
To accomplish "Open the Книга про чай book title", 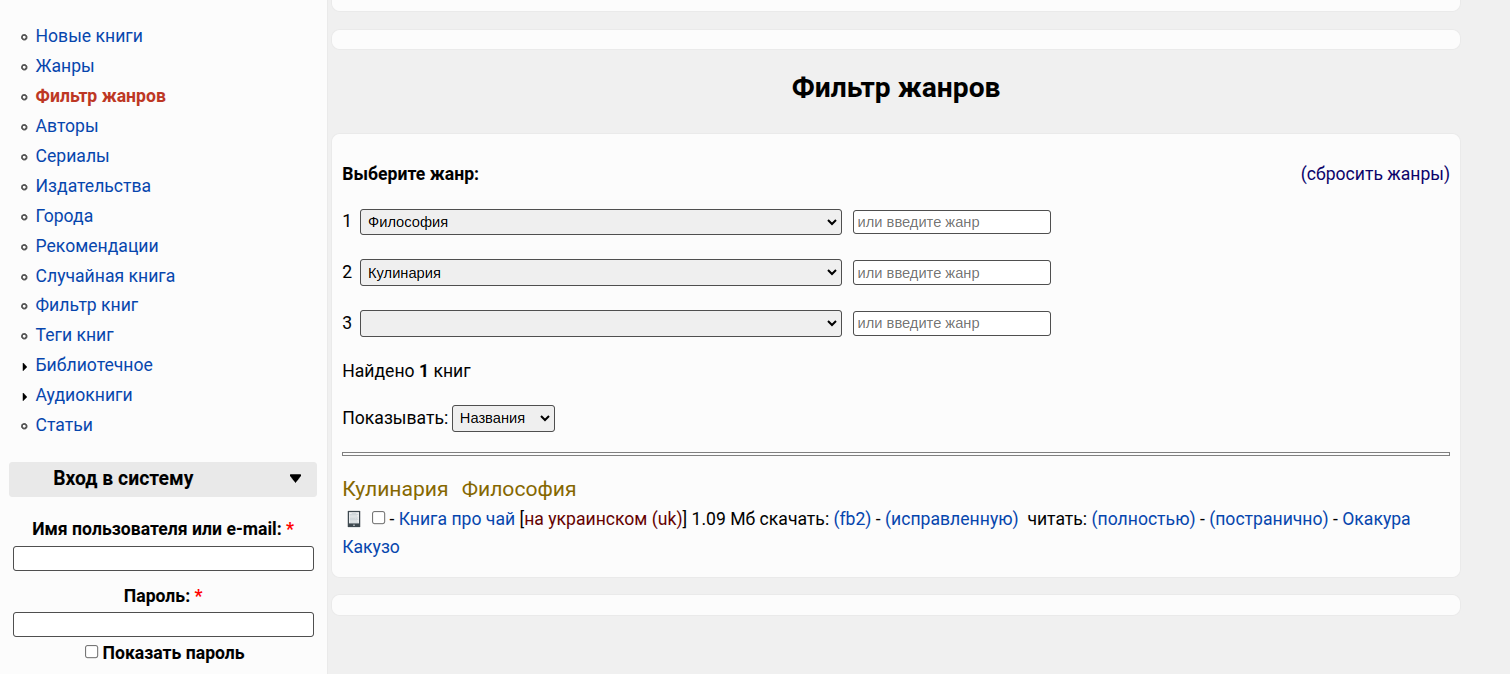I will [x=457, y=519].
